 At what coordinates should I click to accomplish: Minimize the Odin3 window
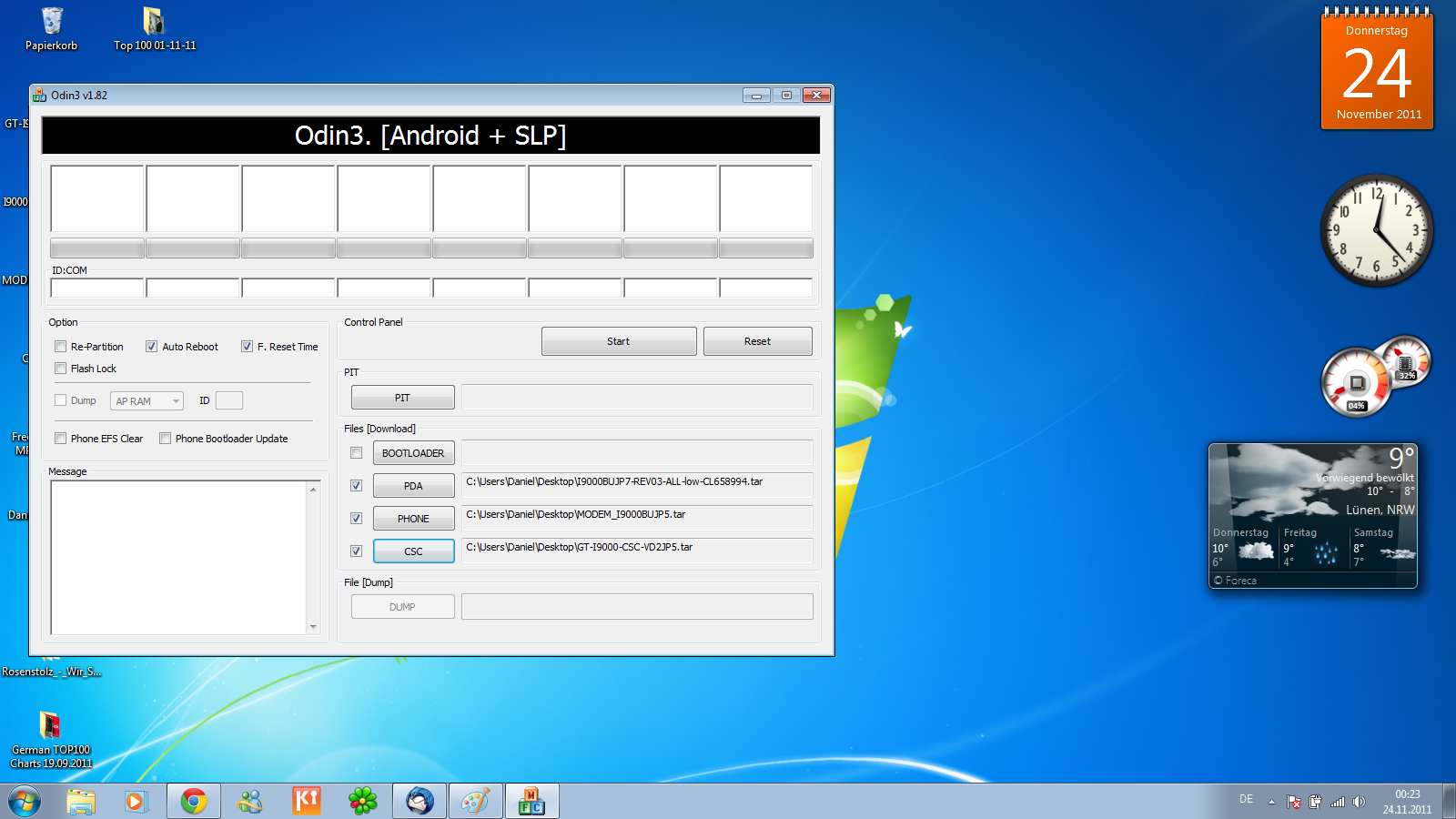[756, 95]
